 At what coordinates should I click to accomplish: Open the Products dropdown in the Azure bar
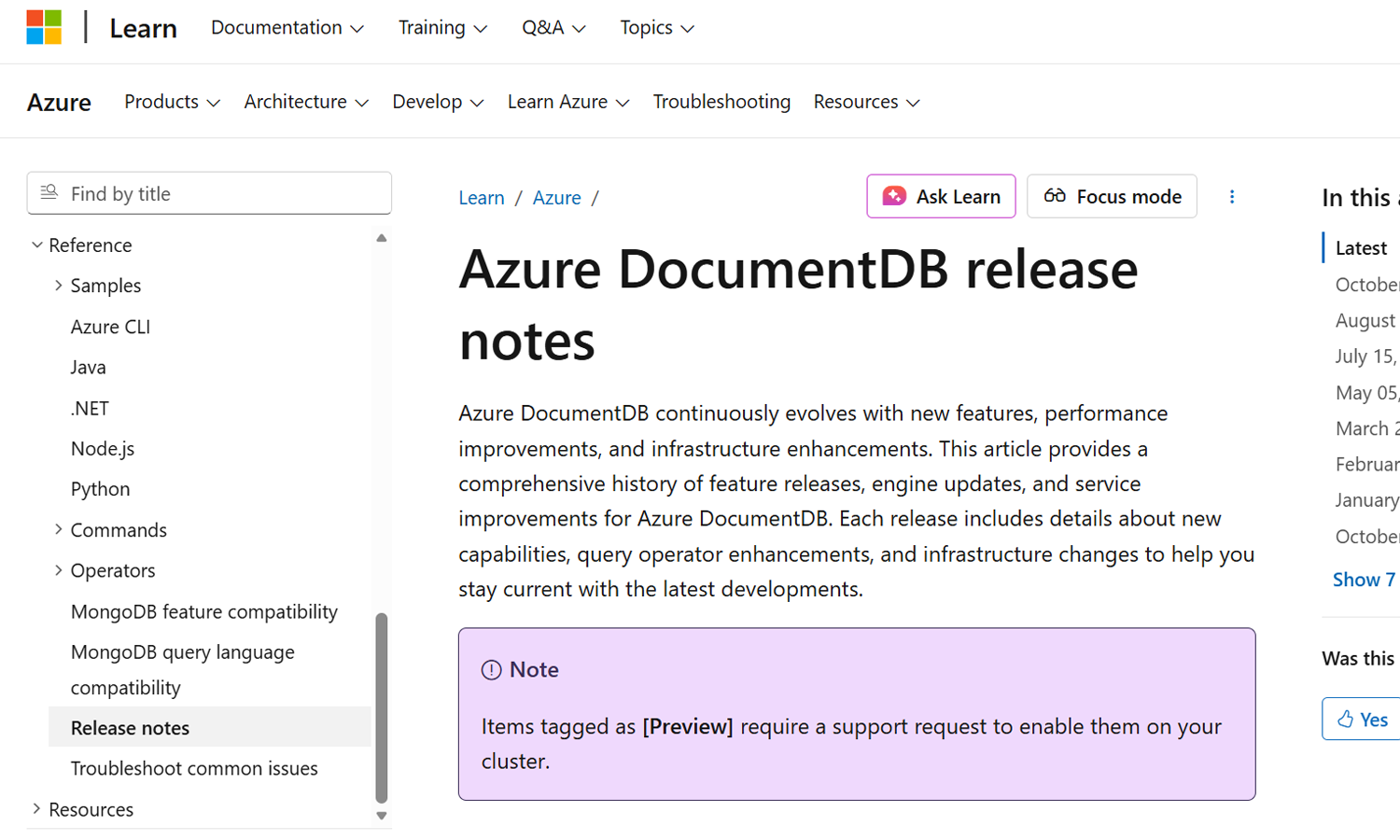coord(172,102)
